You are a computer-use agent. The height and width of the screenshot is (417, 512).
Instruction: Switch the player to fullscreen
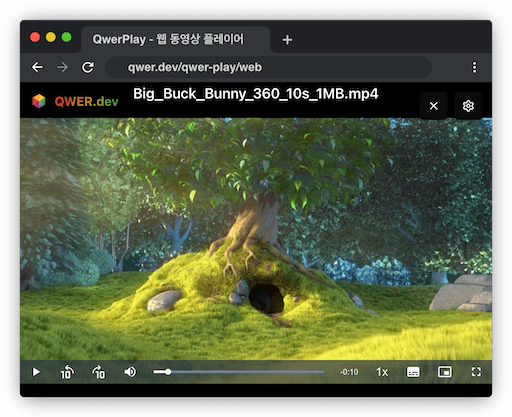[476, 372]
